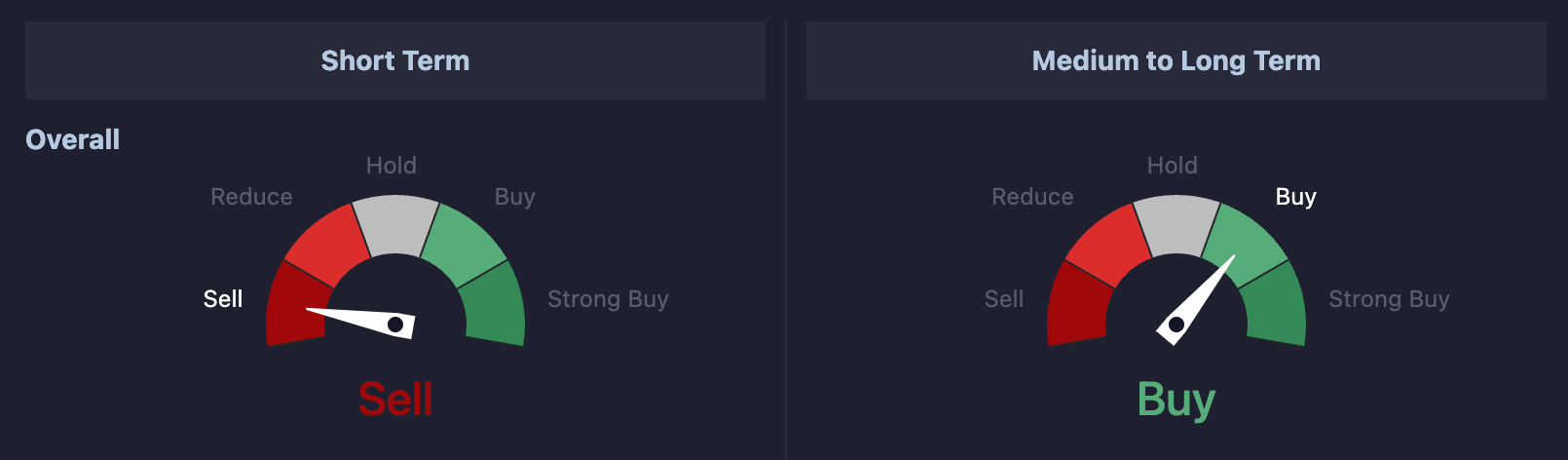Click the highlighted white Sell label beside Short Term gauge
This screenshot has width=1568, height=460.
[223, 299]
